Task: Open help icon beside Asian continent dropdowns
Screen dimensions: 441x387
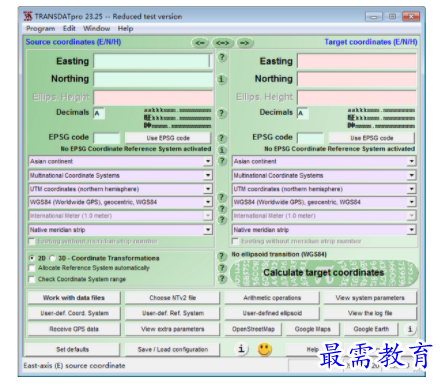Action: 222,161
